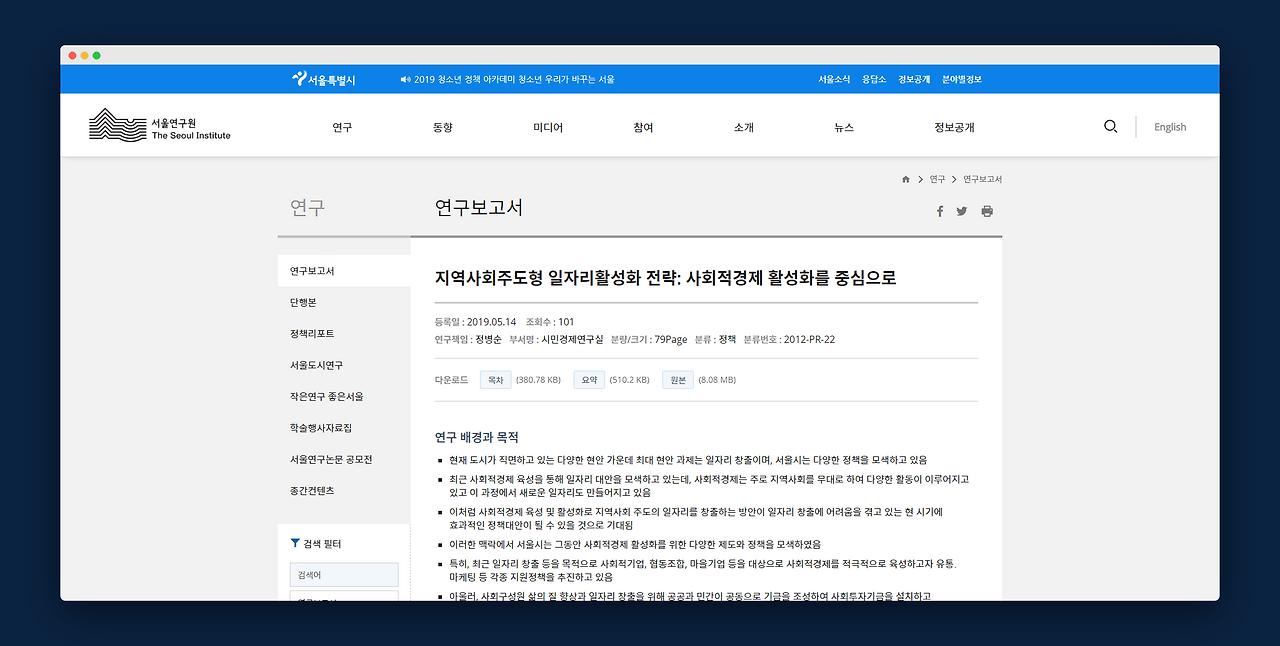
Task: Click the 등록일 2019.05.14 text
Action: point(475,322)
